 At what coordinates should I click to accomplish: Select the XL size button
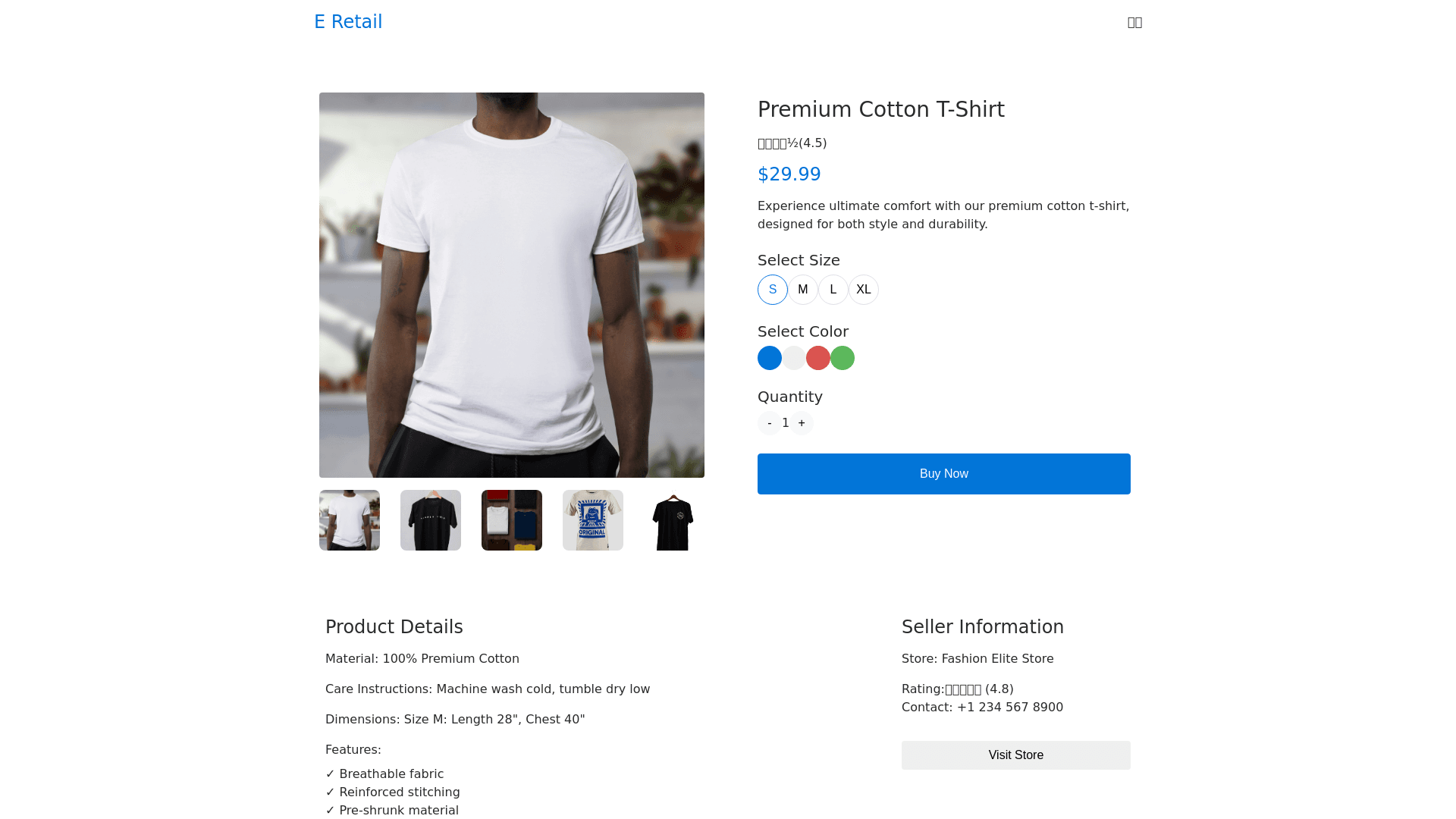point(864,290)
